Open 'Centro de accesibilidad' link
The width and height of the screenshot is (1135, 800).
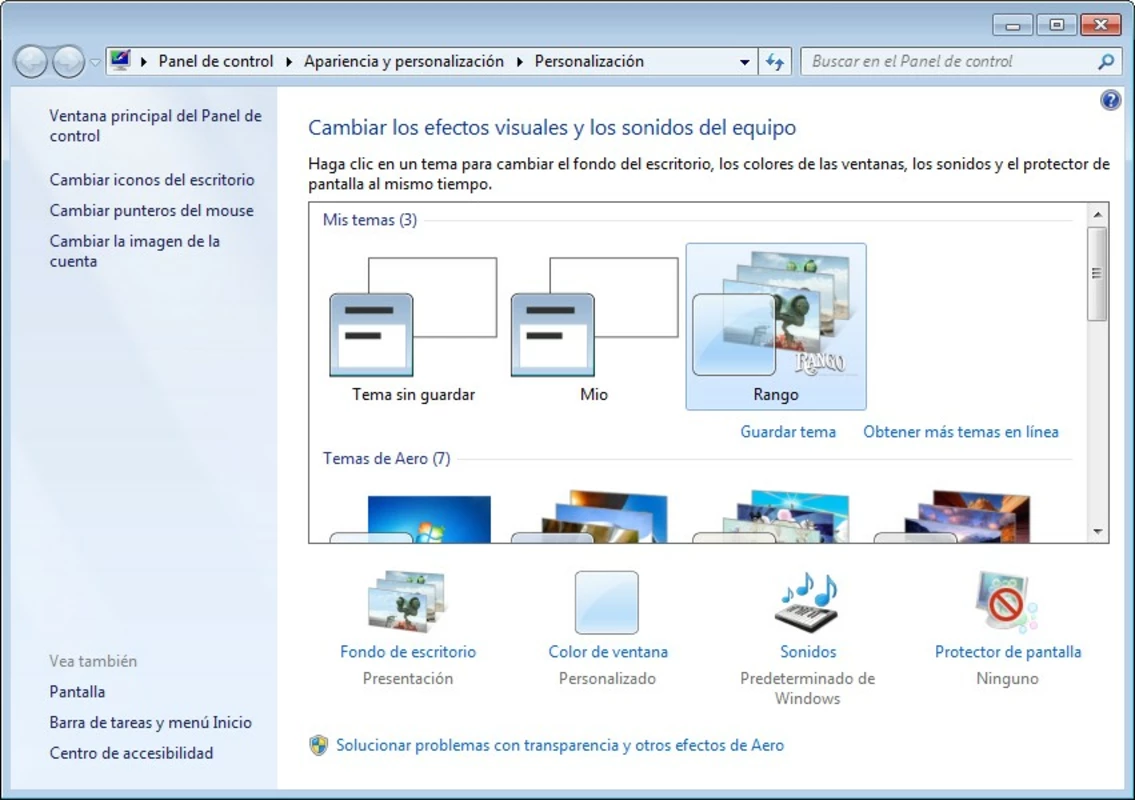point(131,753)
